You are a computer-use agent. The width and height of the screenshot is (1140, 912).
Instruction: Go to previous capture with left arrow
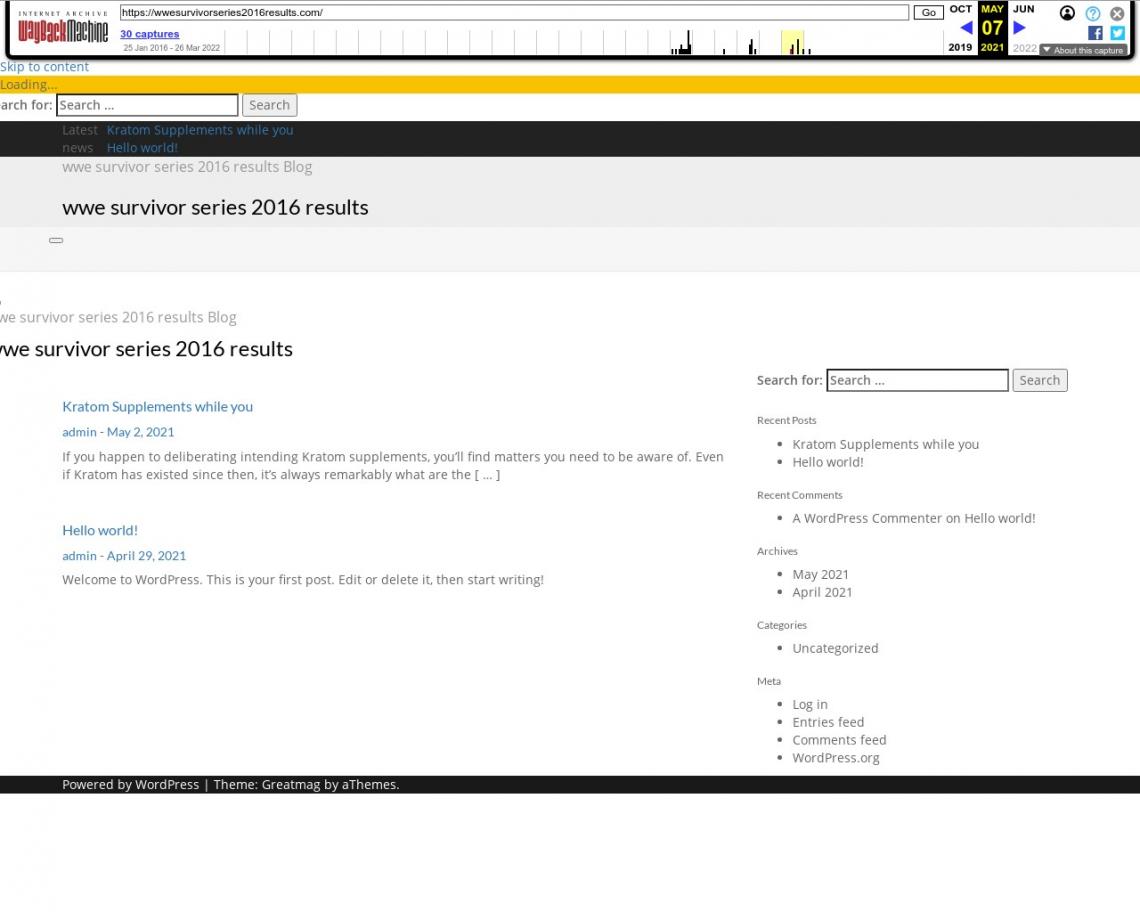pos(966,28)
